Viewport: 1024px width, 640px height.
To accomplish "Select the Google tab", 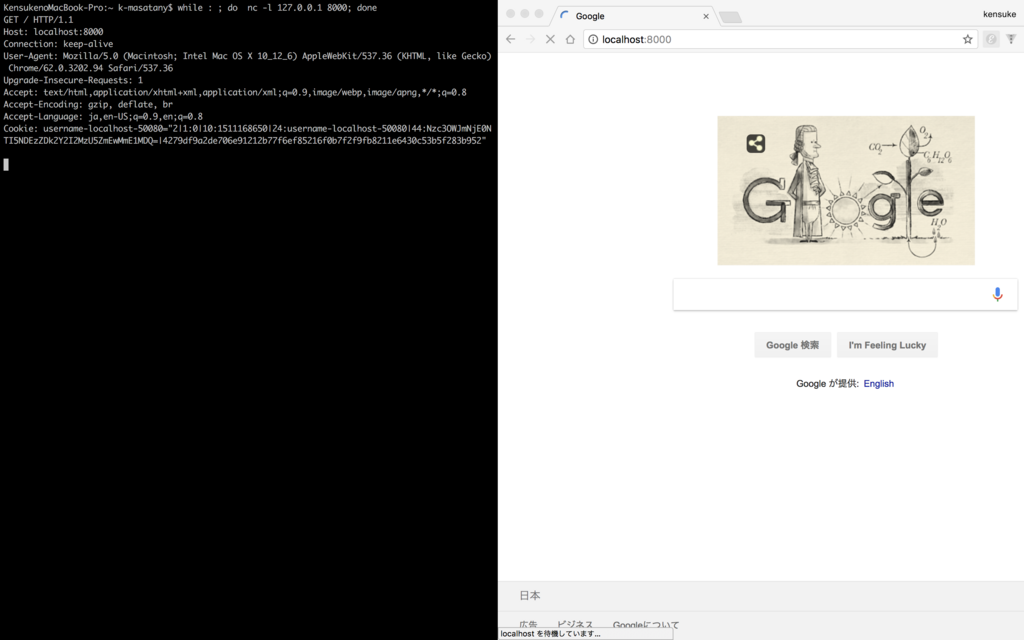I will tap(633, 16).
